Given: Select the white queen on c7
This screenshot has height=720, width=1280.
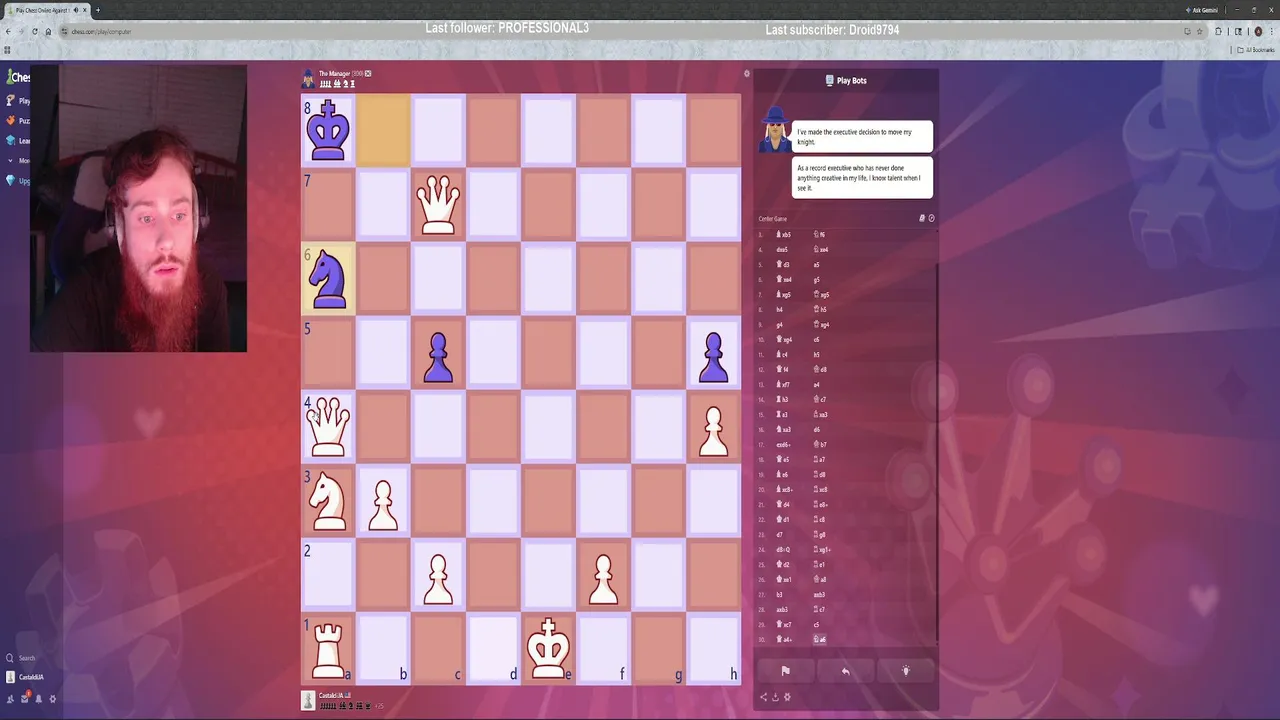Looking at the screenshot, I should pos(438,205).
